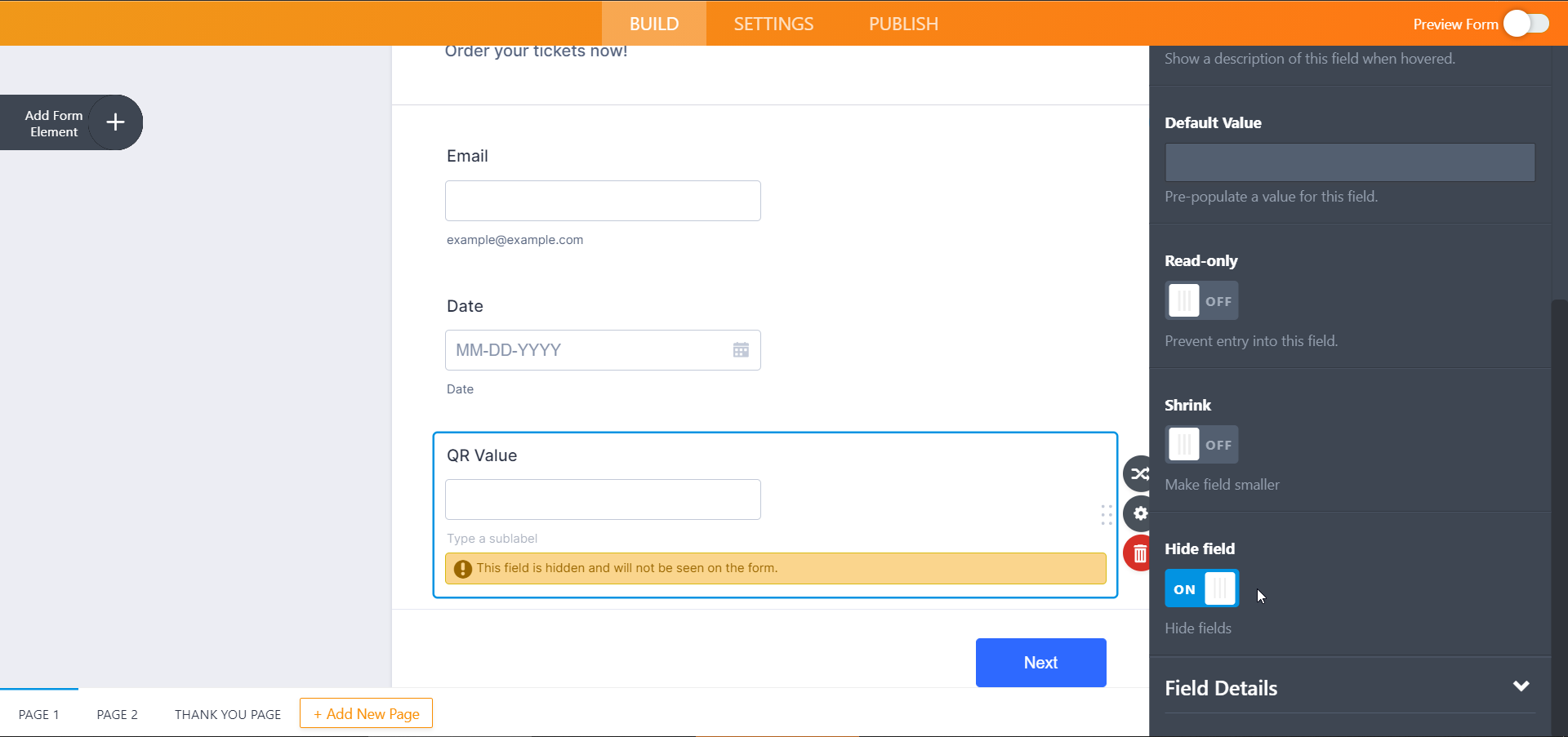Toggle the Preview Form switch
The height and width of the screenshot is (737, 1568).
point(1526,24)
